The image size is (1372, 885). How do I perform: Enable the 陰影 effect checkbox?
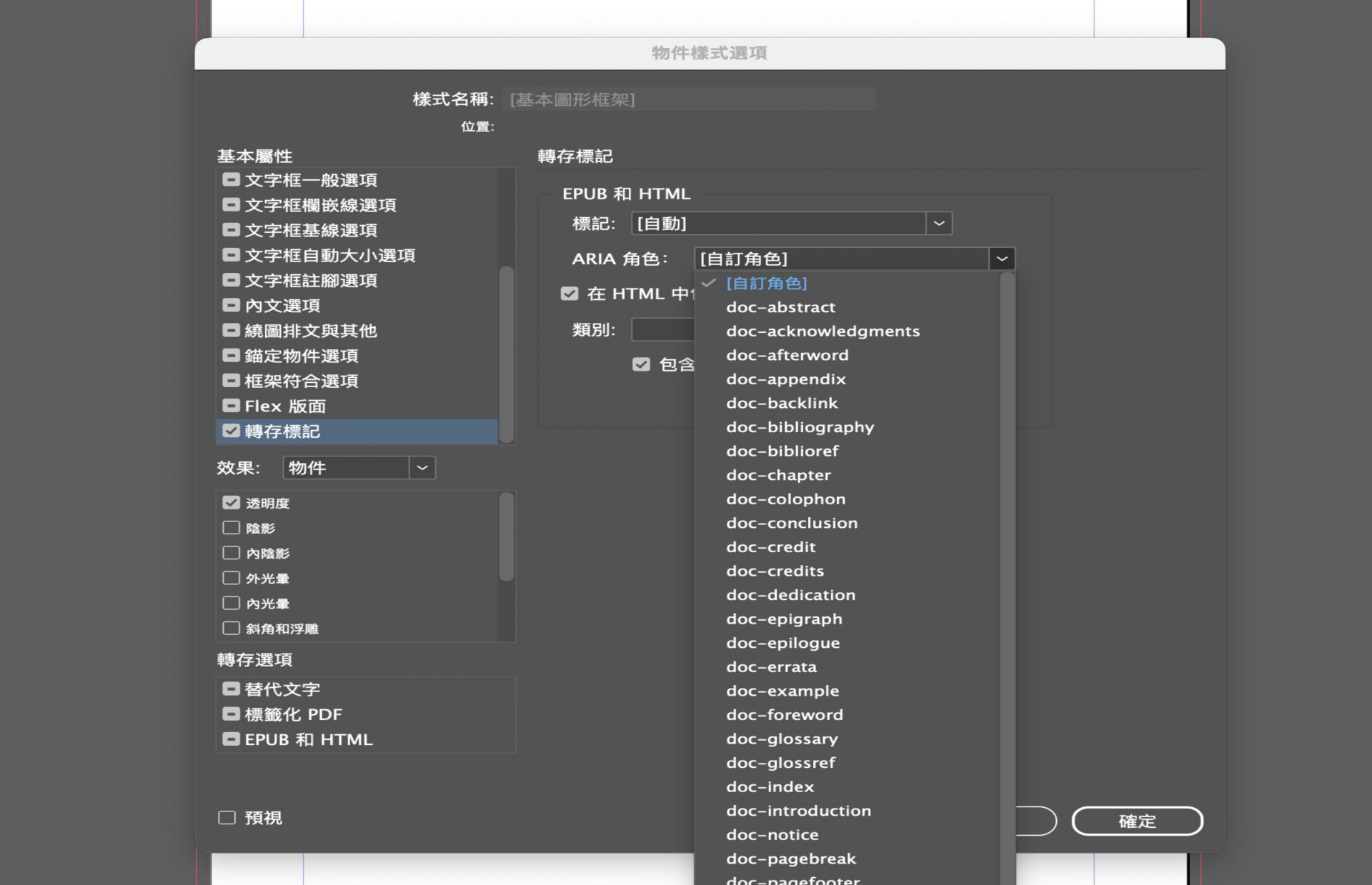point(231,528)
